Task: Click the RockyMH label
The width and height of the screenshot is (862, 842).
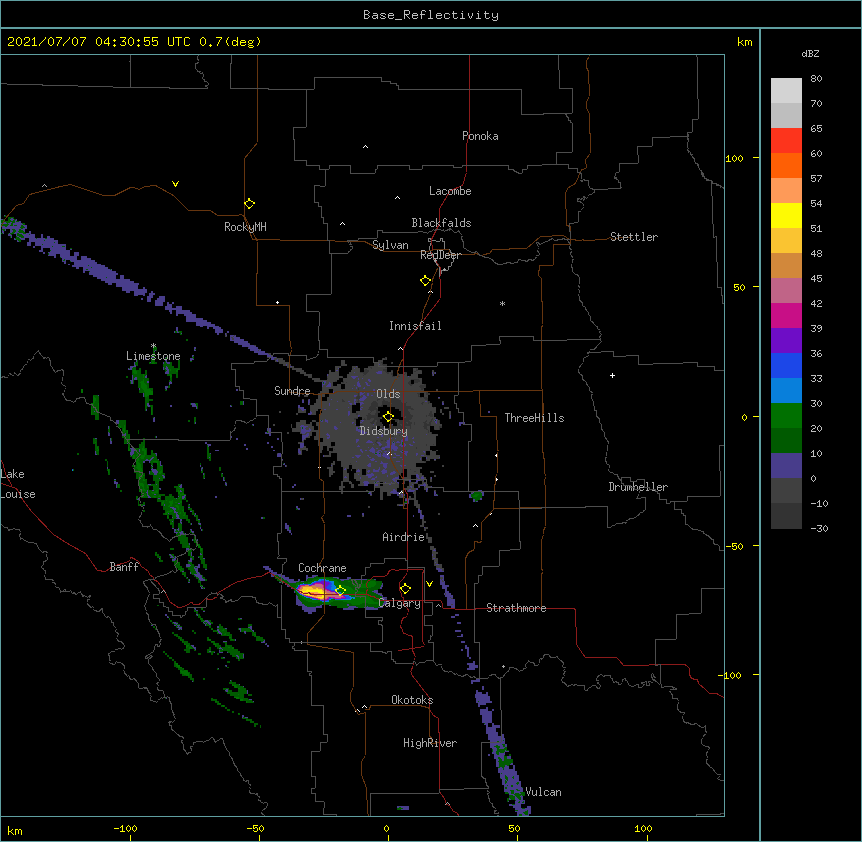Action: tap(245, 226)
